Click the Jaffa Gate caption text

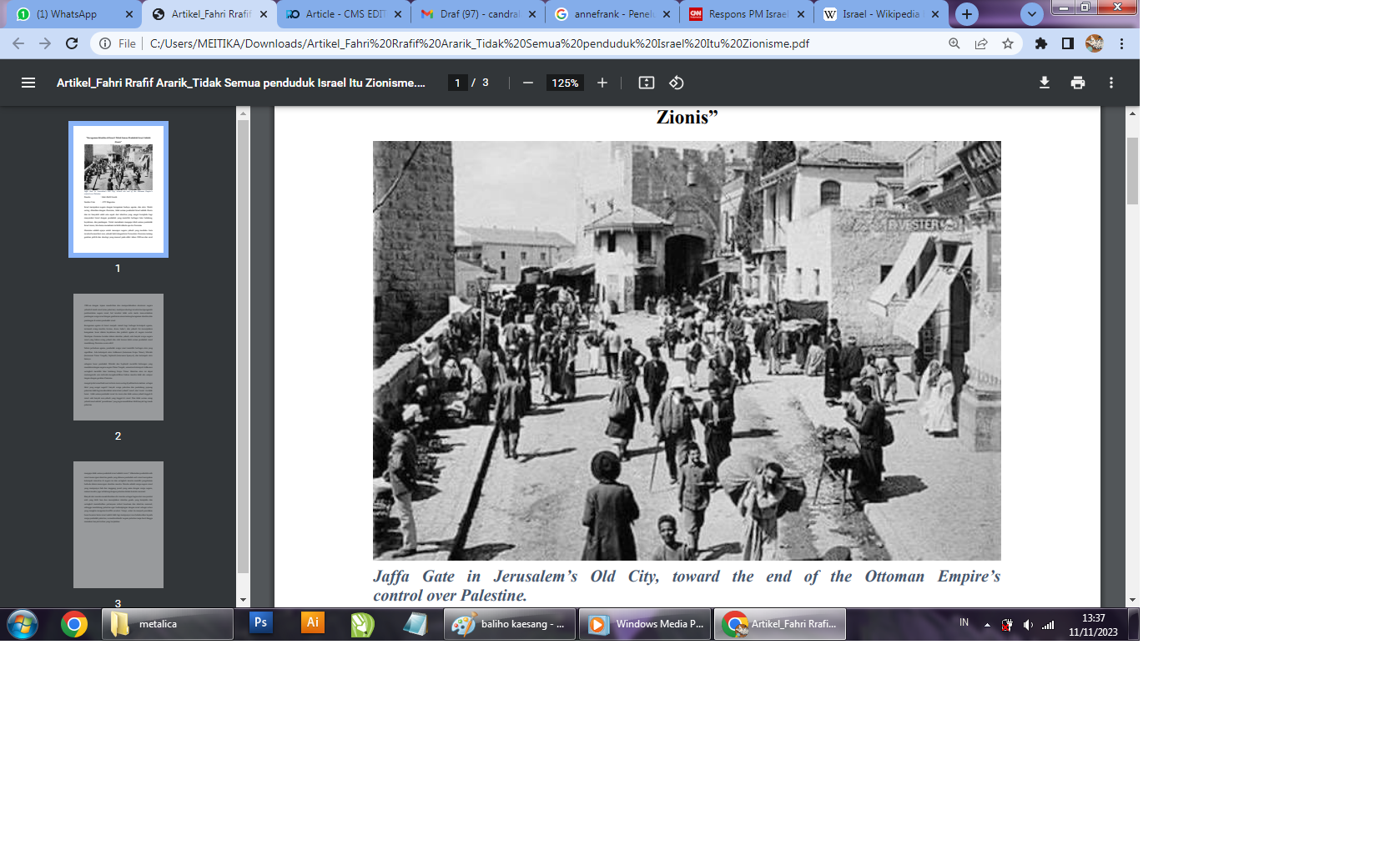pos(687,586)
